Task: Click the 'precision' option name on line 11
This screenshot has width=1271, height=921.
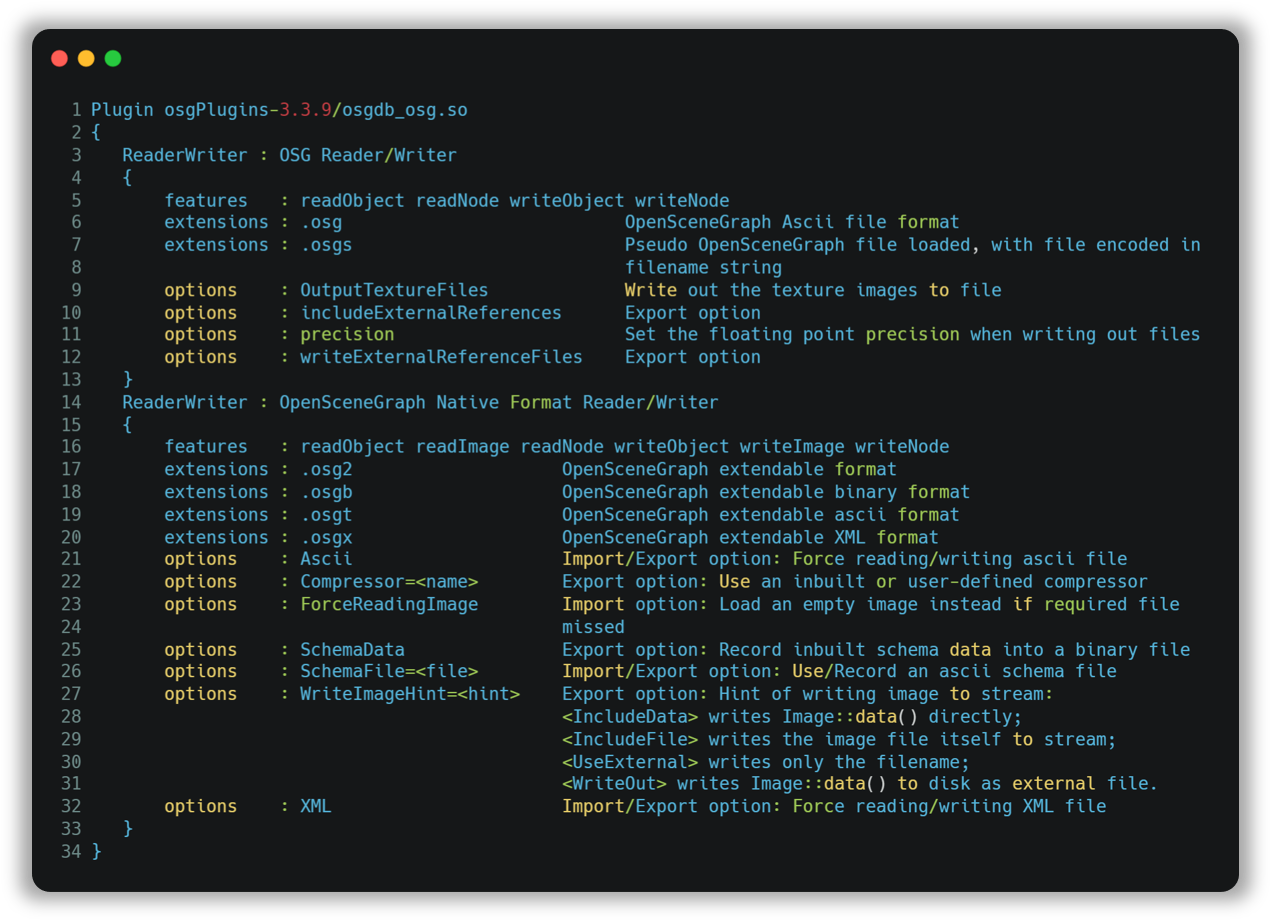Action: click(x=347, y=334)
